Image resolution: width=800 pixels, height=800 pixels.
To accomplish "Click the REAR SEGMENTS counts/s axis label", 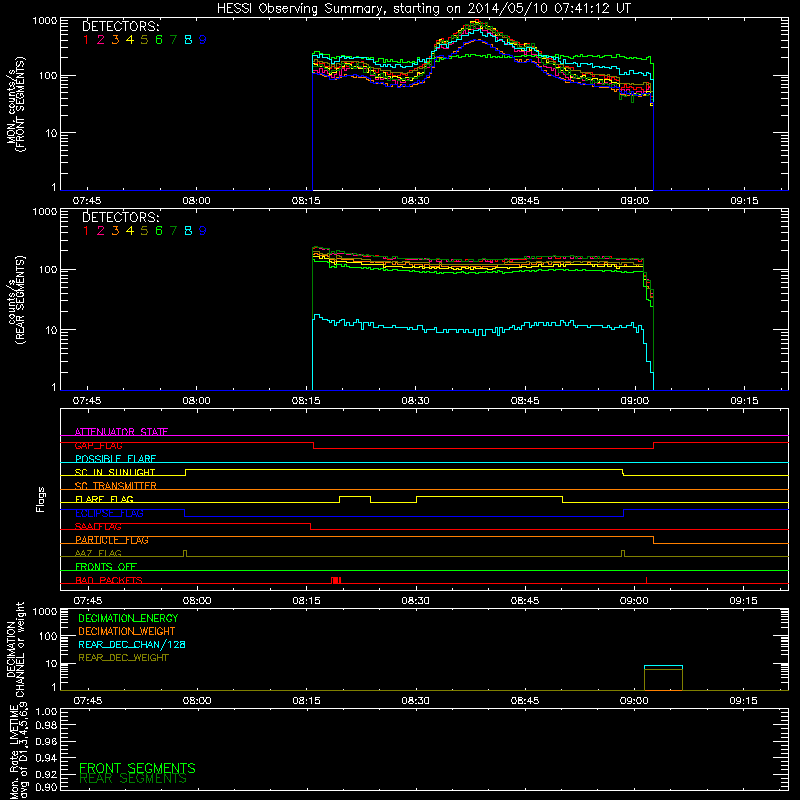I will click(15, 300).
